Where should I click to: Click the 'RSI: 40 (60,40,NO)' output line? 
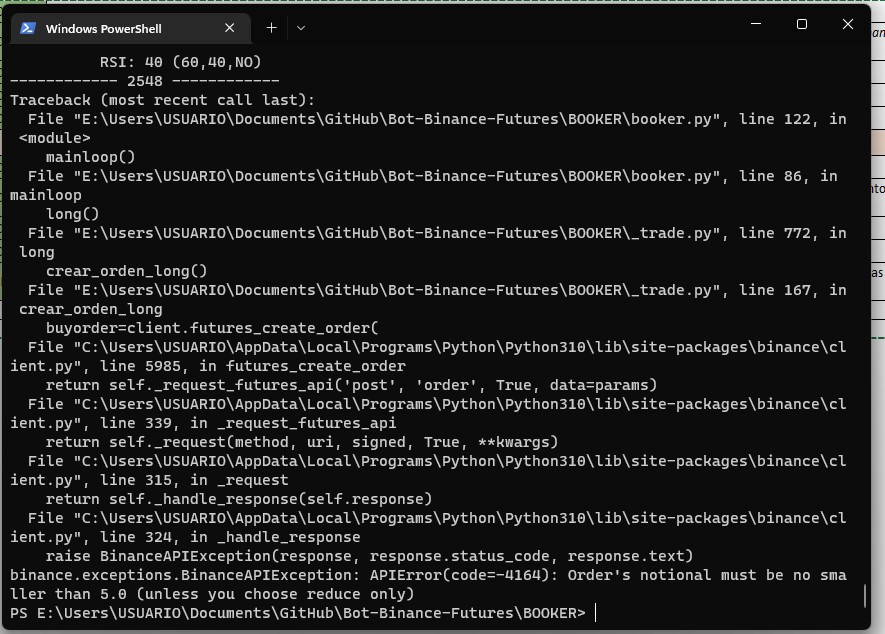coord(180,62)
